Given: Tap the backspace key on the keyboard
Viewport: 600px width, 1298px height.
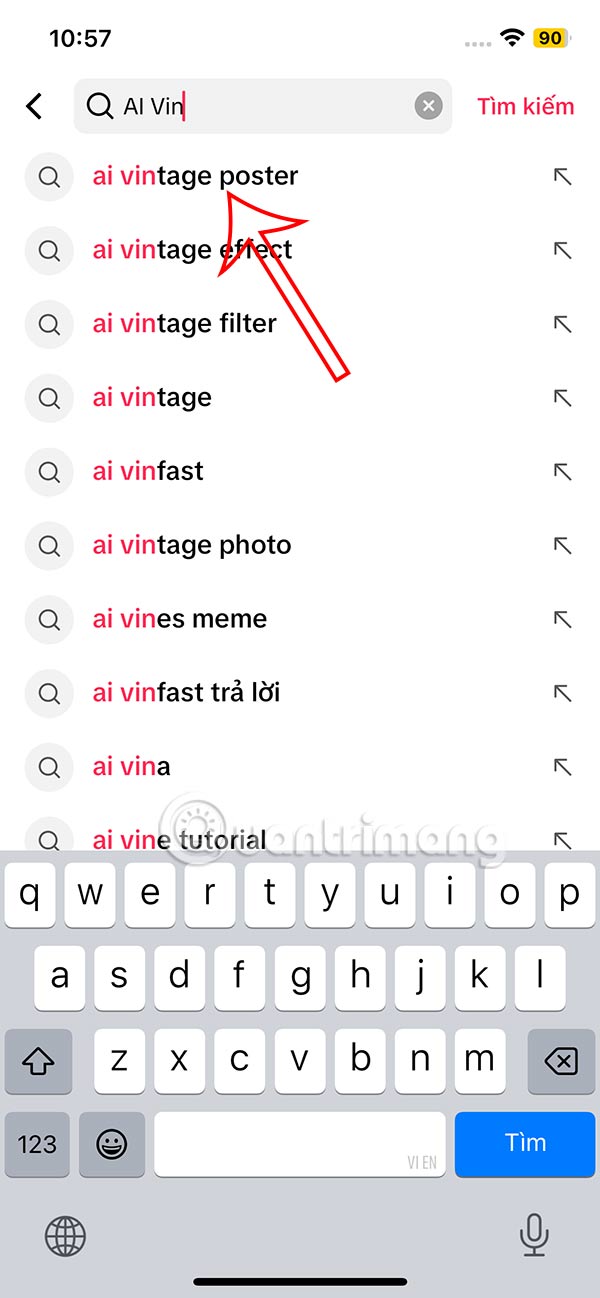Looking at the screenshot, I should (x=561, y=1062).
